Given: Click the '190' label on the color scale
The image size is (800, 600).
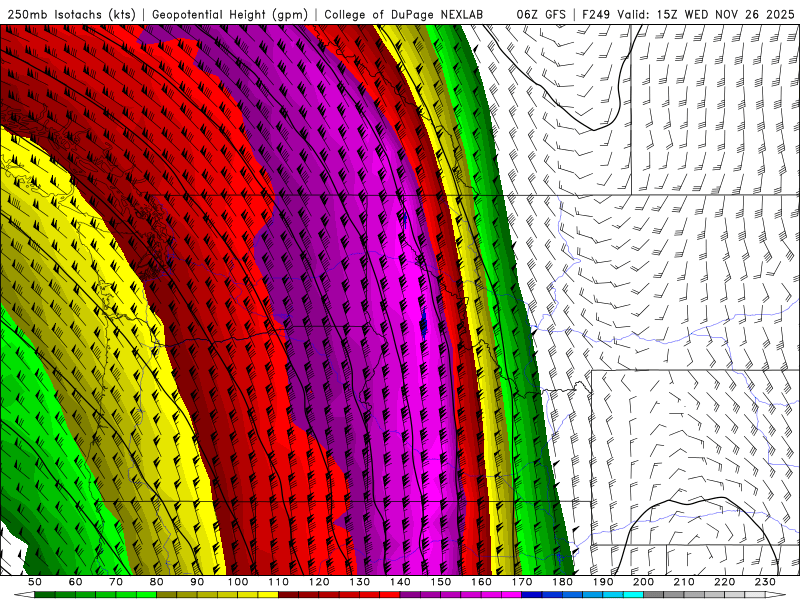Looking at the screenshot, I should (603, 582).
